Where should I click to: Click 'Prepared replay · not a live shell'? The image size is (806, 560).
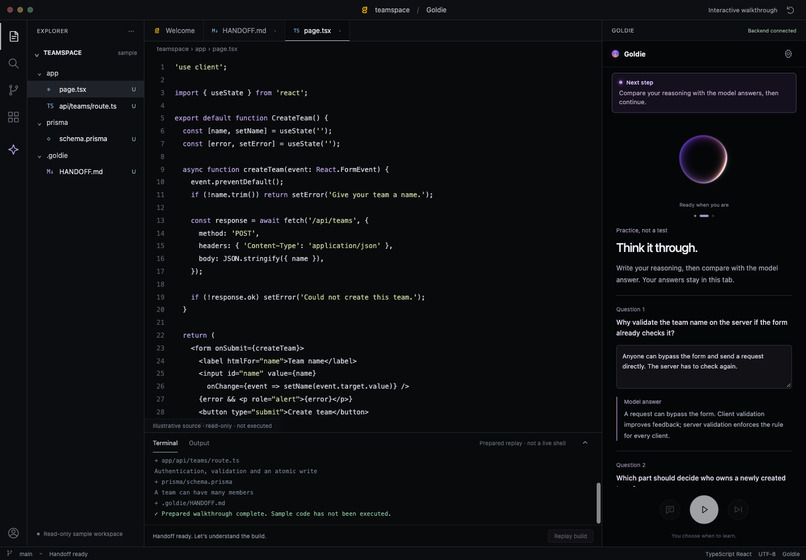[x=522, y=443]
